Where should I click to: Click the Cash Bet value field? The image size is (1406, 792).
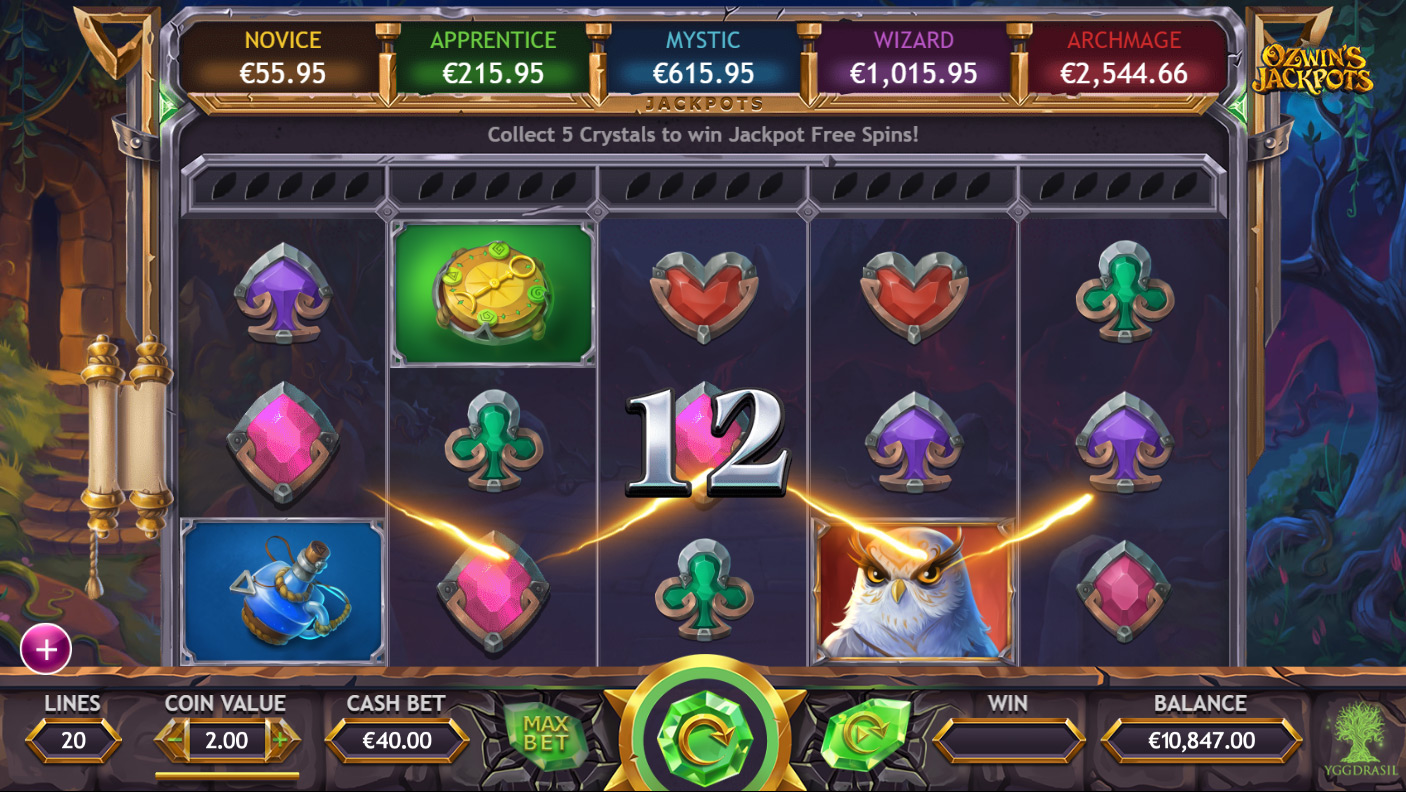click(x=397, y=741)
